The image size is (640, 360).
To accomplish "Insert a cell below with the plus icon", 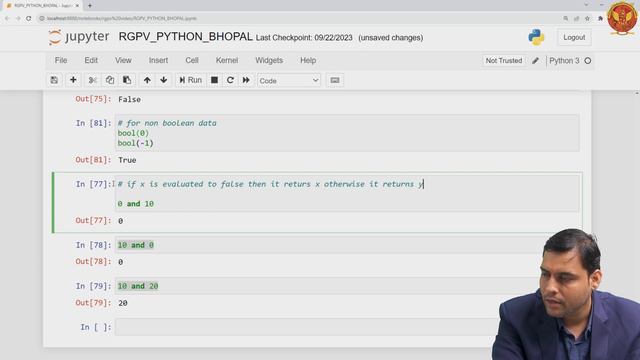I will pos(73,80).
